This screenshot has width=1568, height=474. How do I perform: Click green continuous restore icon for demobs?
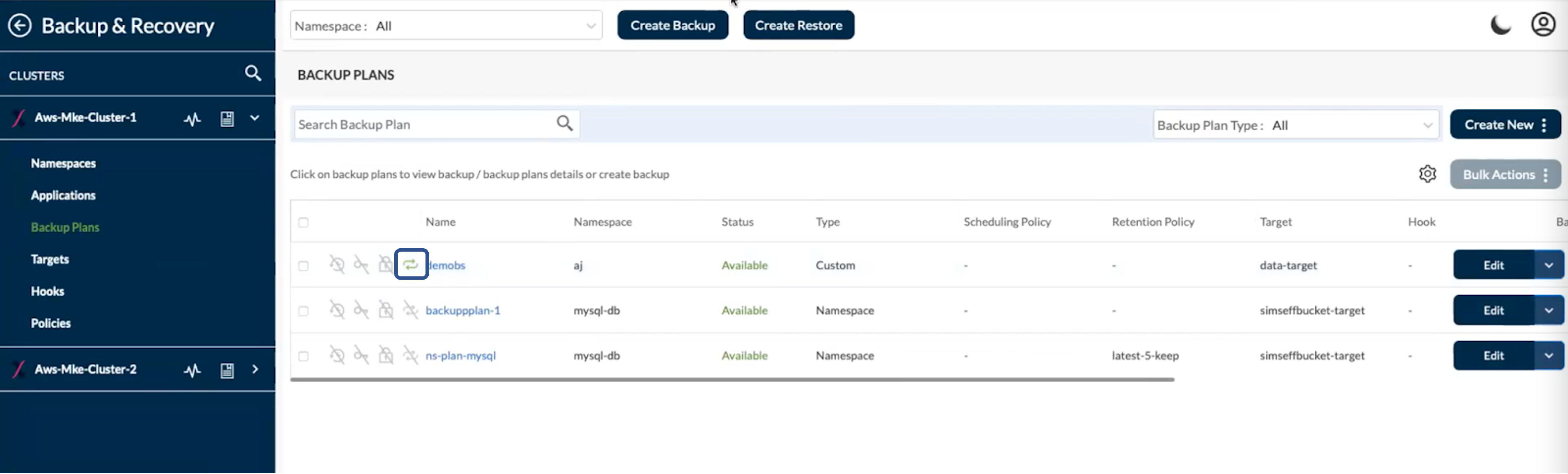pyautogui.click(x=411, y=264)
